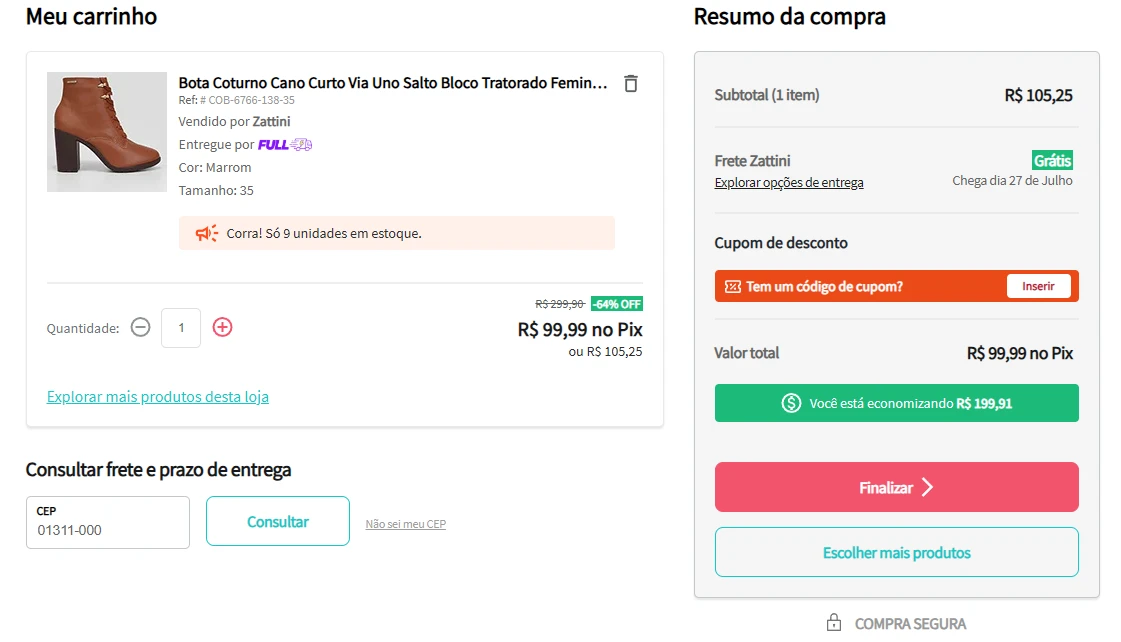The image size is (1121, 642).
Task: Click the padlock Compra Segura icon
Action: (834, 623)
